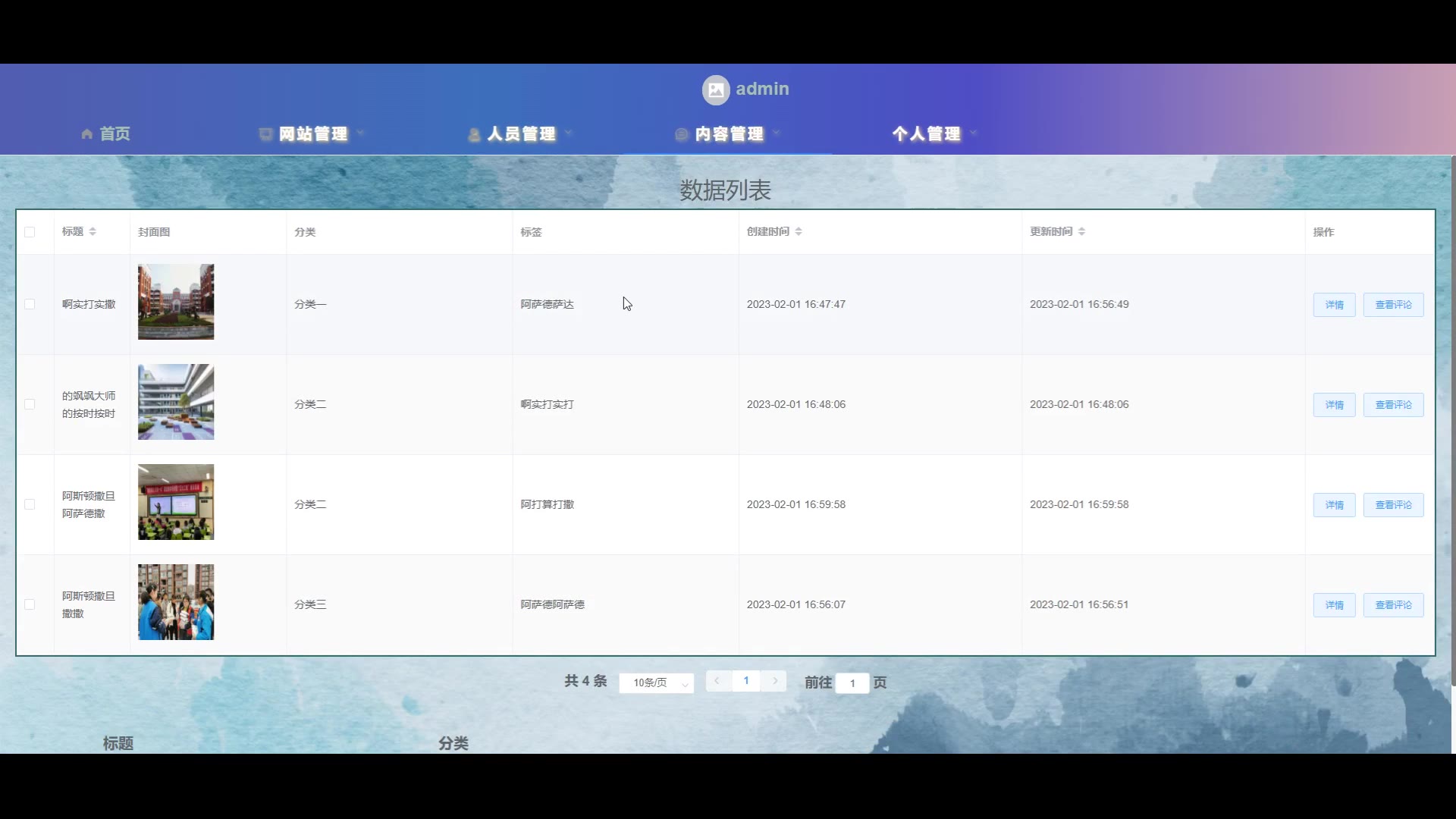Sort by 更新时间 column sort arrows

tap(1081, 231)
